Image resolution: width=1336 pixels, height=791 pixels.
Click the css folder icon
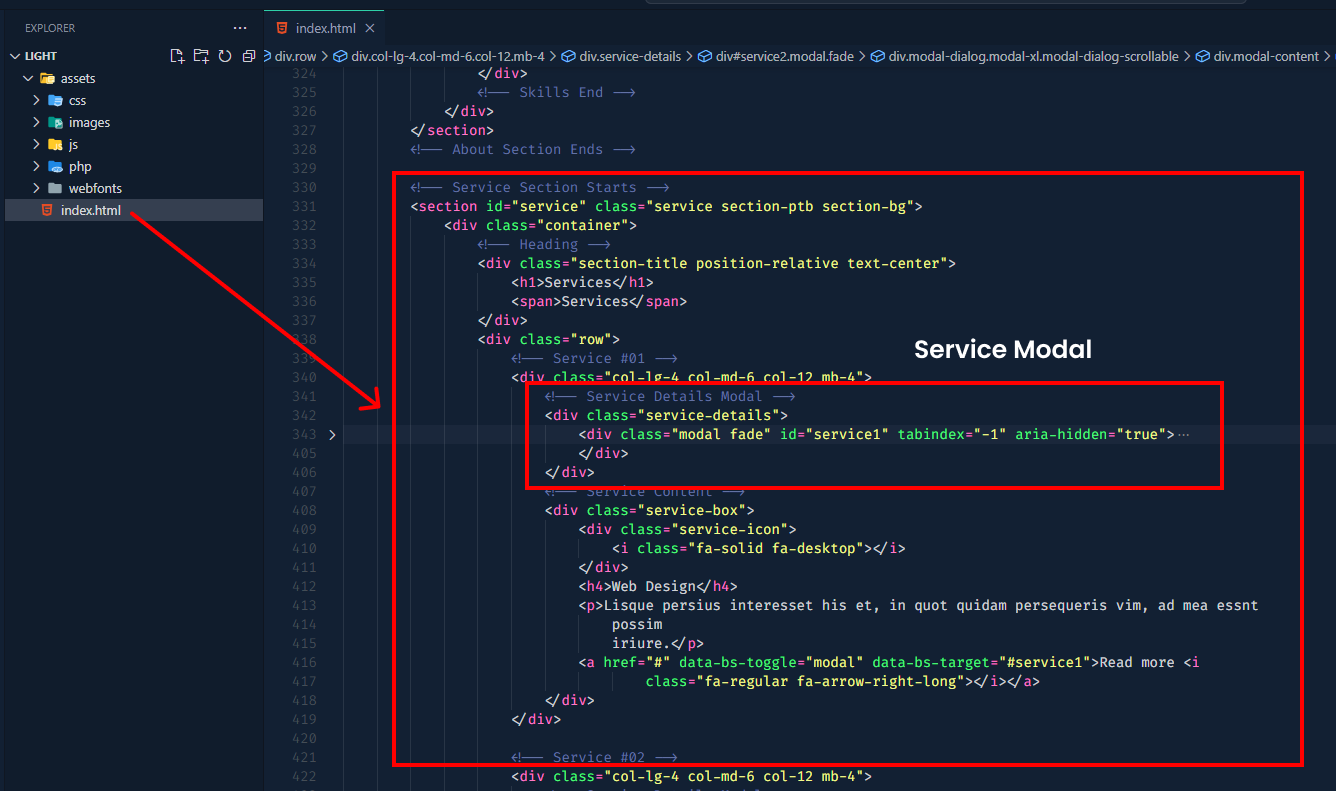[56, 100]
